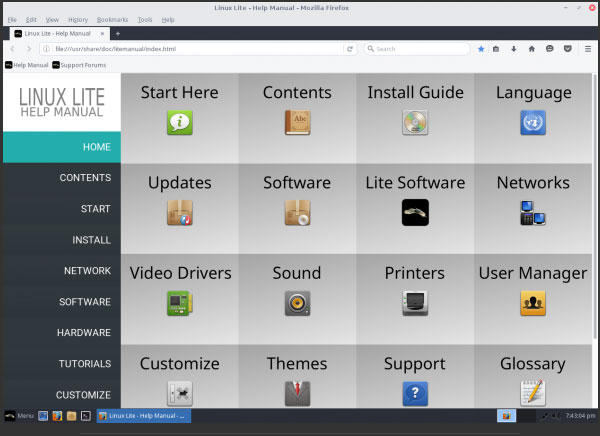Open the Install Guide CD icon
Viewport: 600px width, 436px height.
(x=415, y=122)
